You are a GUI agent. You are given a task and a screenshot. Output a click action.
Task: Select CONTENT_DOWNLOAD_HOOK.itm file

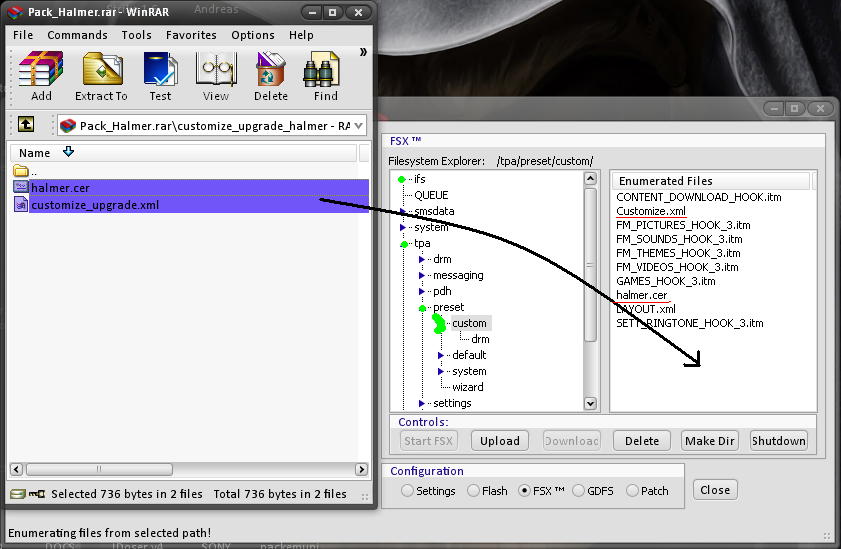(x=699, y=197)
